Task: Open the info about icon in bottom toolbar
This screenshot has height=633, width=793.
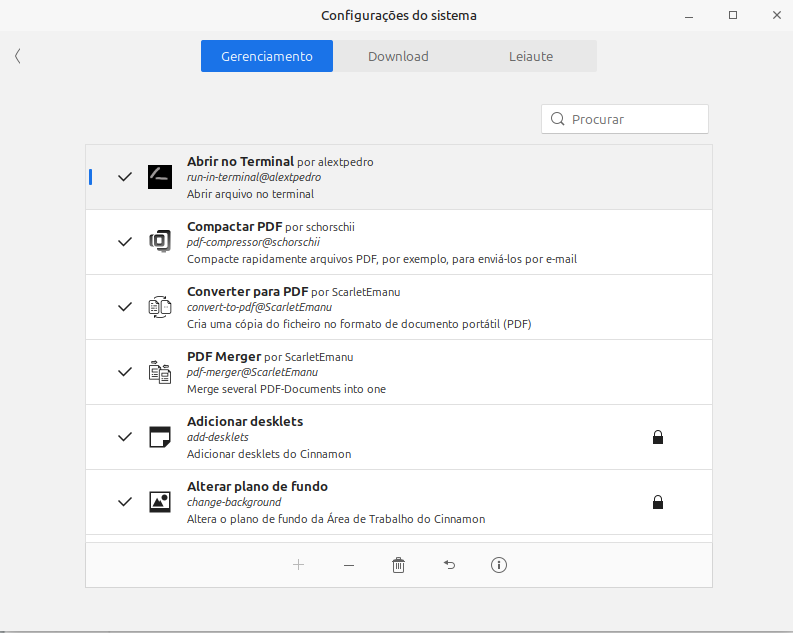Action: (x=499, y=565)
